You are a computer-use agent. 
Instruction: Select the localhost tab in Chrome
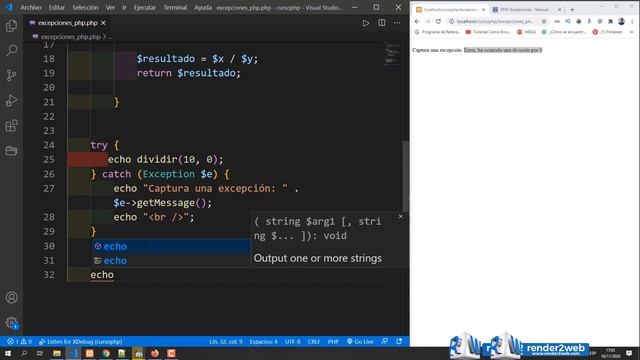click(450, 9)
